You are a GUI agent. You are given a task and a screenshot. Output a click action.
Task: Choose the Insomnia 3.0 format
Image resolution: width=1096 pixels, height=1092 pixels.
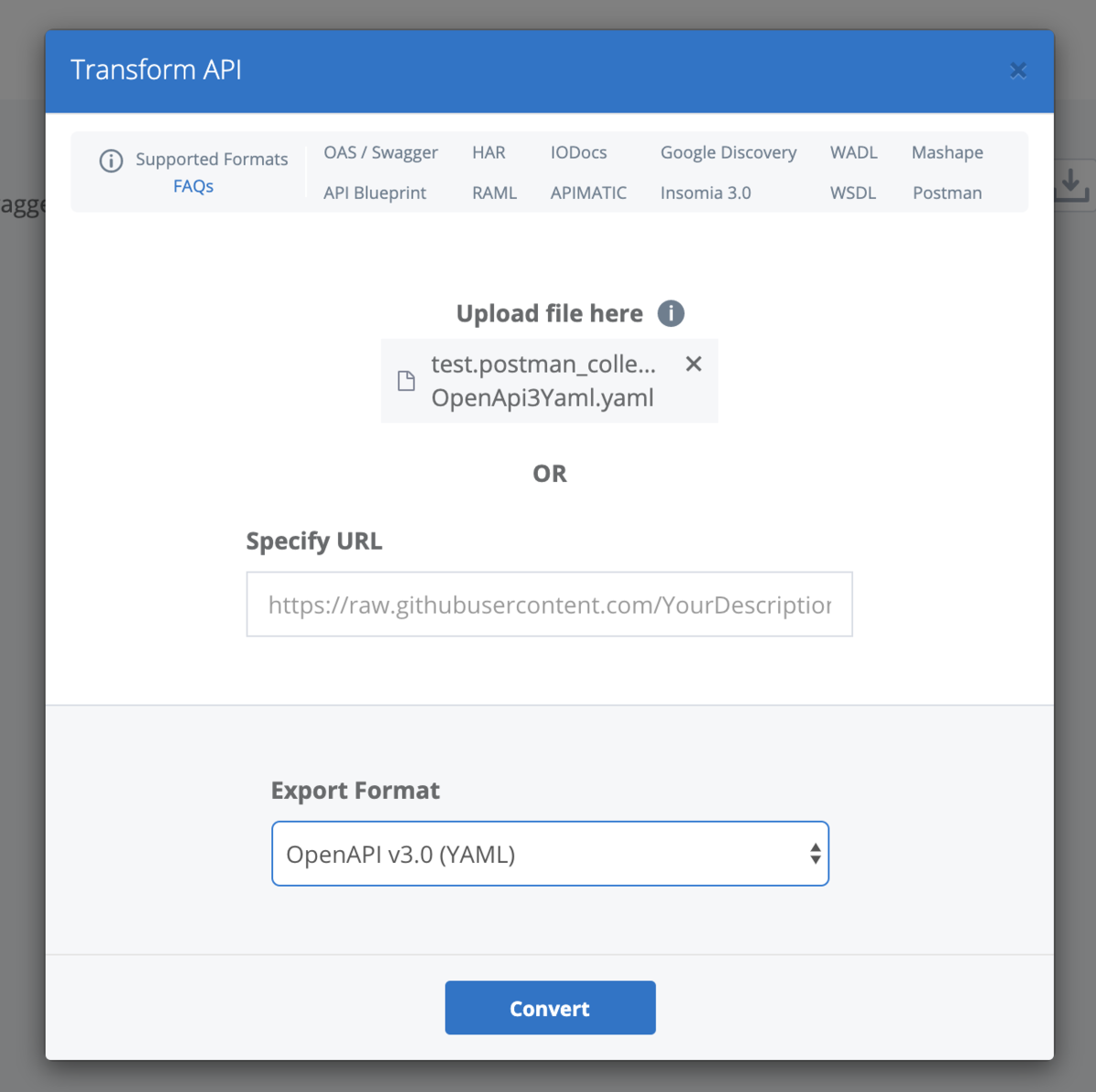pos(705,193)
